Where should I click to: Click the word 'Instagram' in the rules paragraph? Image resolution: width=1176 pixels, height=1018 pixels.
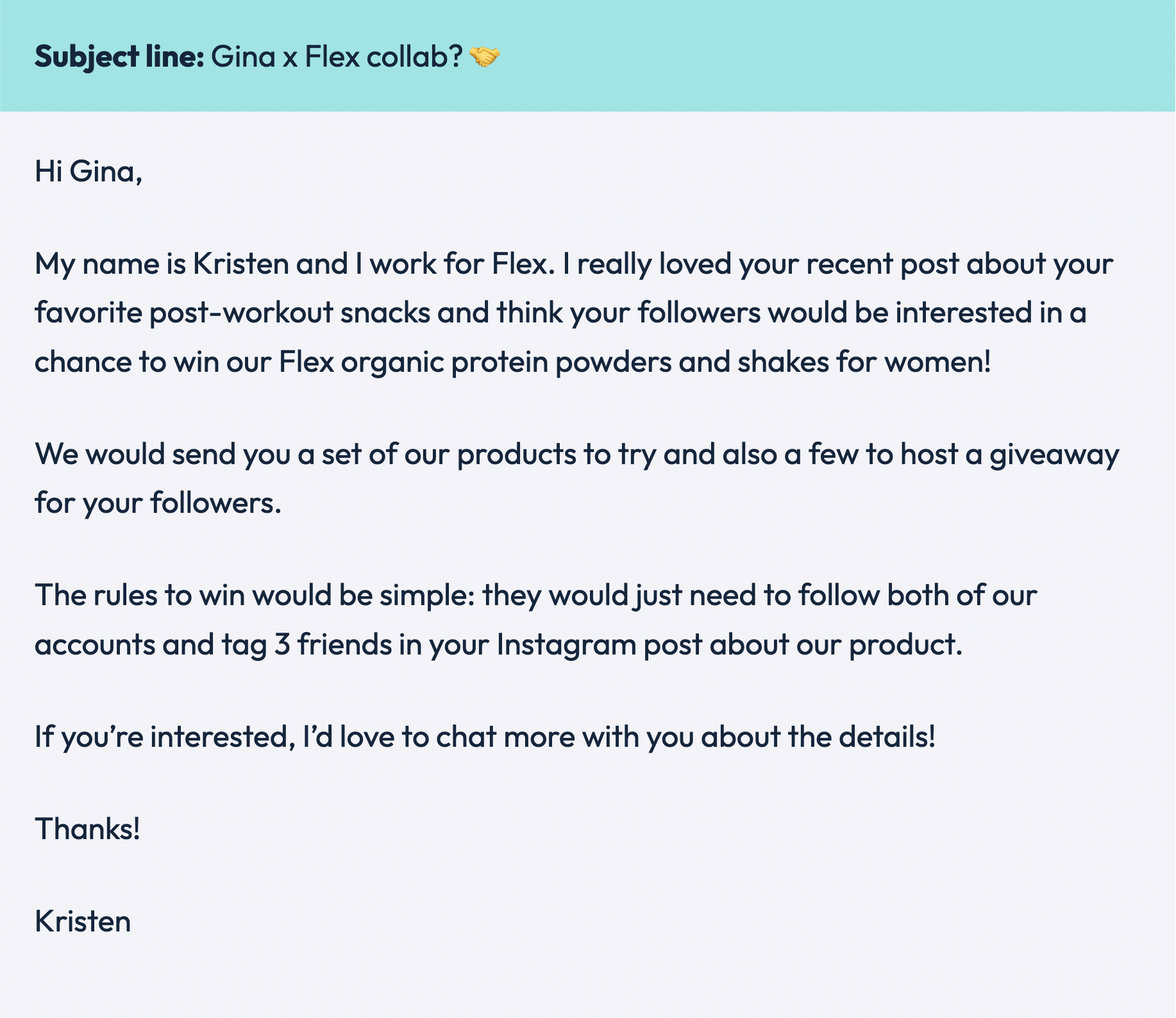[566, 645]
